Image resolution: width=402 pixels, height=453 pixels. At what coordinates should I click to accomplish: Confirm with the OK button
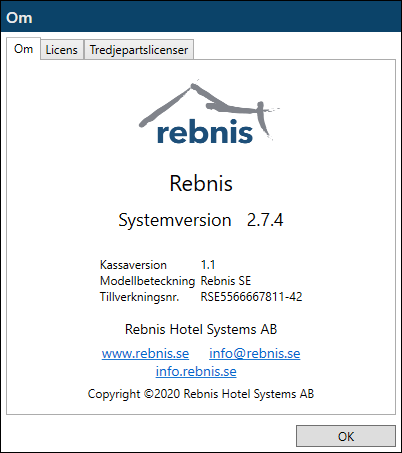point(346,436)
